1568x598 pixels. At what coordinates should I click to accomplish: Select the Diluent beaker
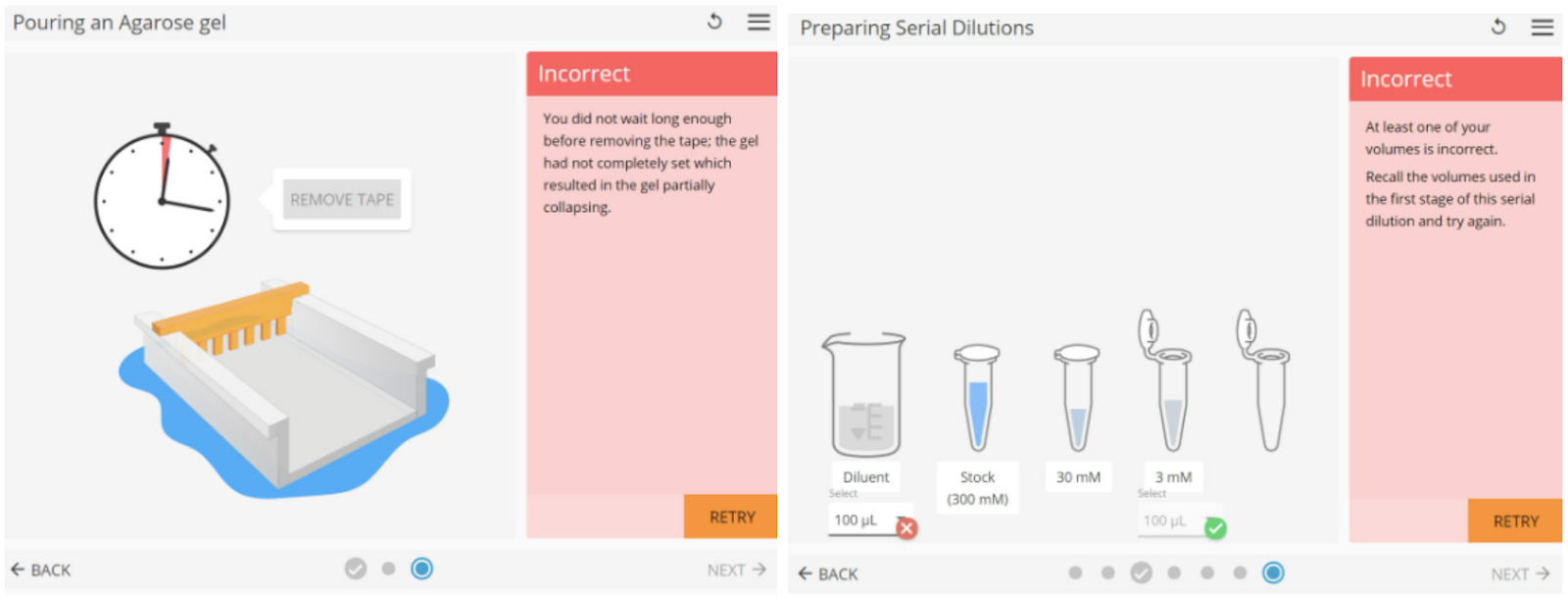[864, 394]
